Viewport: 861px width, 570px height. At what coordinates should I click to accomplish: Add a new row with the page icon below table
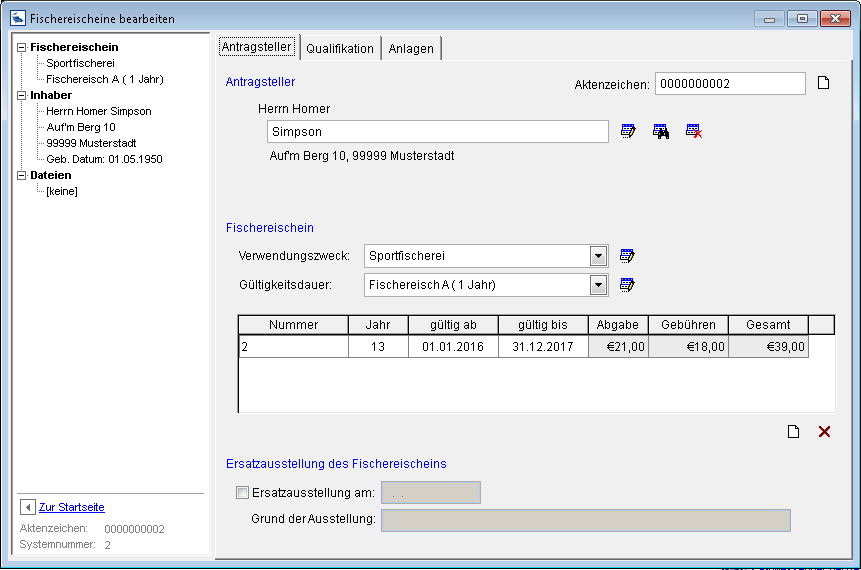coord(793,432)
